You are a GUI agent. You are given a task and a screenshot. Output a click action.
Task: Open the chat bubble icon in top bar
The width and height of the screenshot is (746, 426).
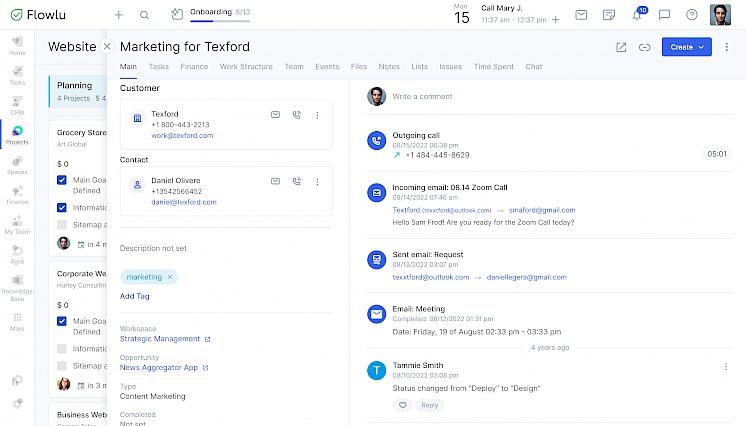coord(664,15)
